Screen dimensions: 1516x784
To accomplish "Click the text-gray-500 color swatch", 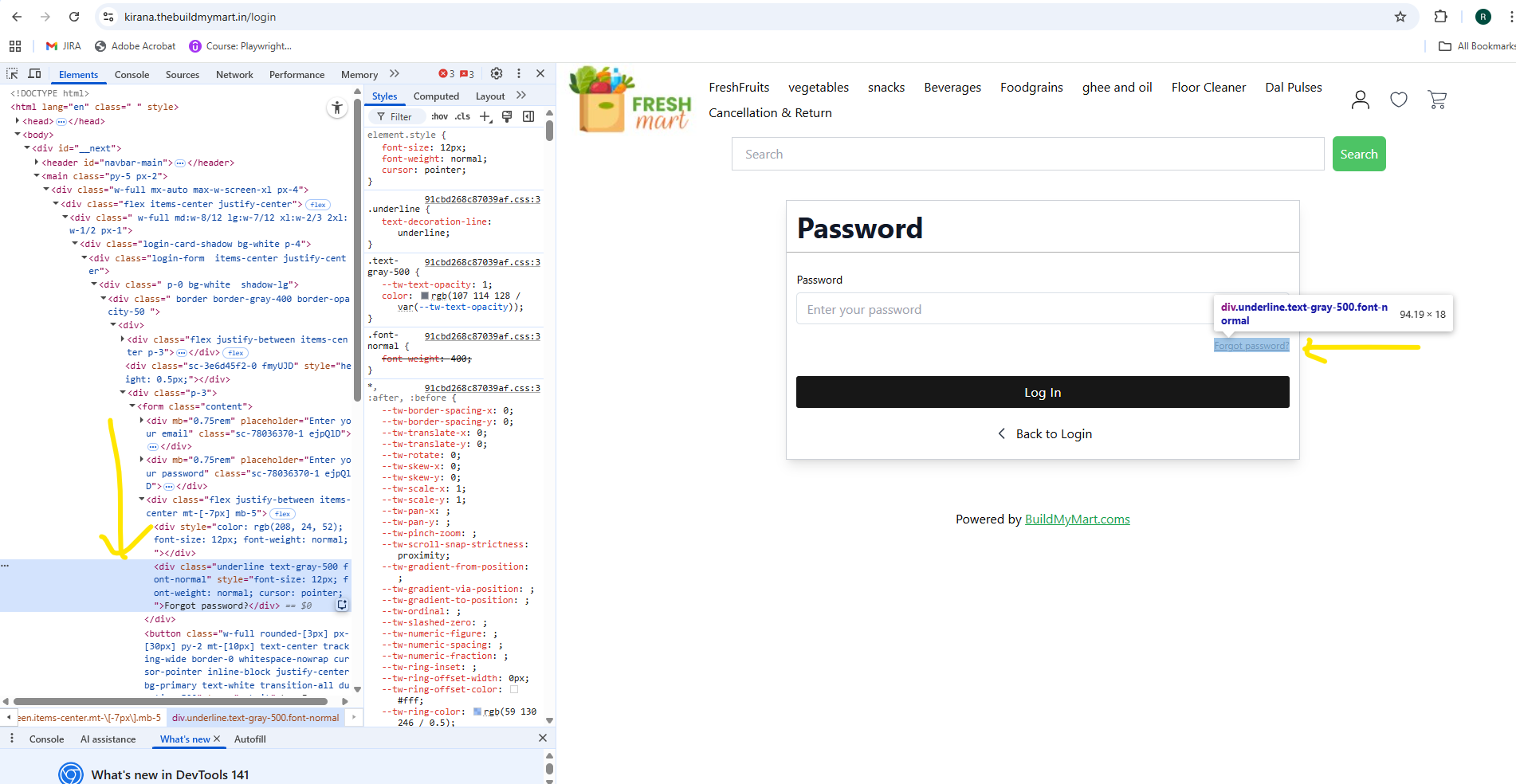I will pos(425,296).
